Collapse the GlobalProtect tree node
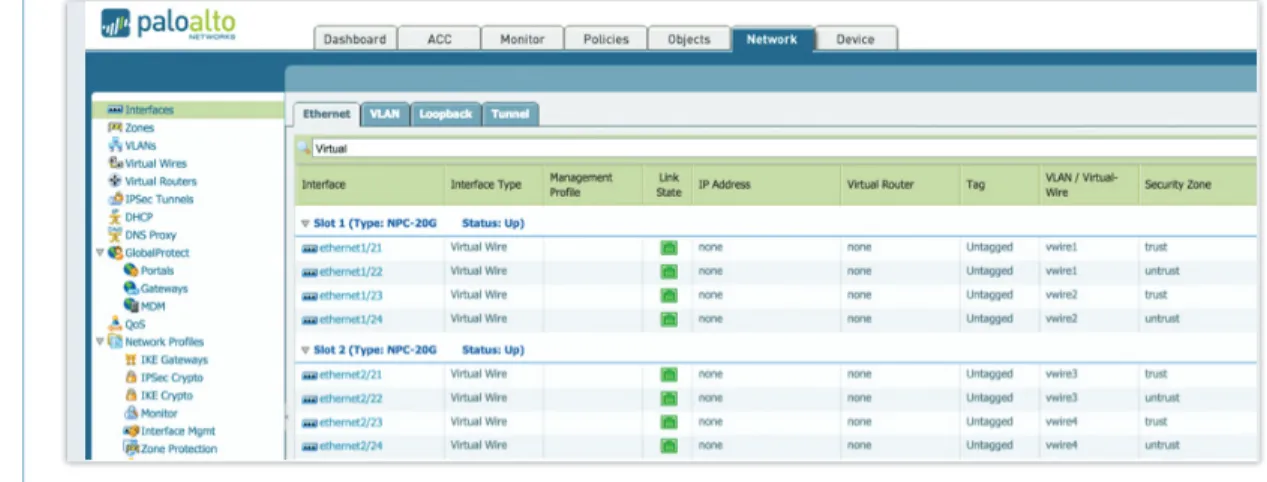1267x482 pixels. 100,253
